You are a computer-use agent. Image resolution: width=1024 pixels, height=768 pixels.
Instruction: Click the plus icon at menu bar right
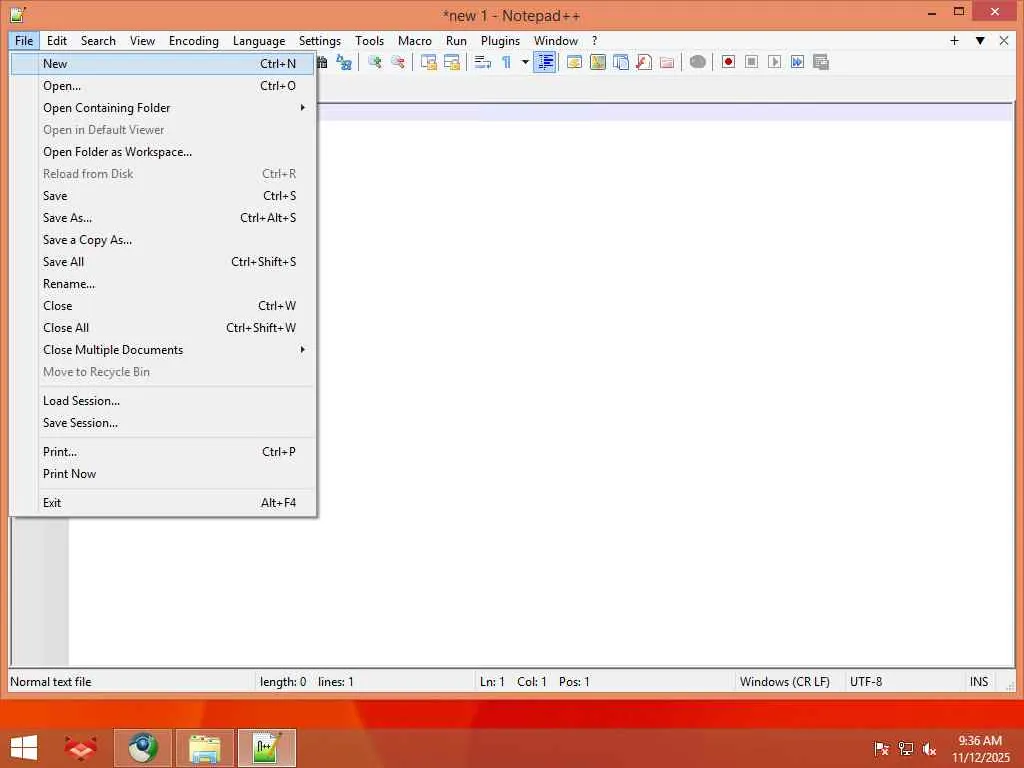coord(954,40)
